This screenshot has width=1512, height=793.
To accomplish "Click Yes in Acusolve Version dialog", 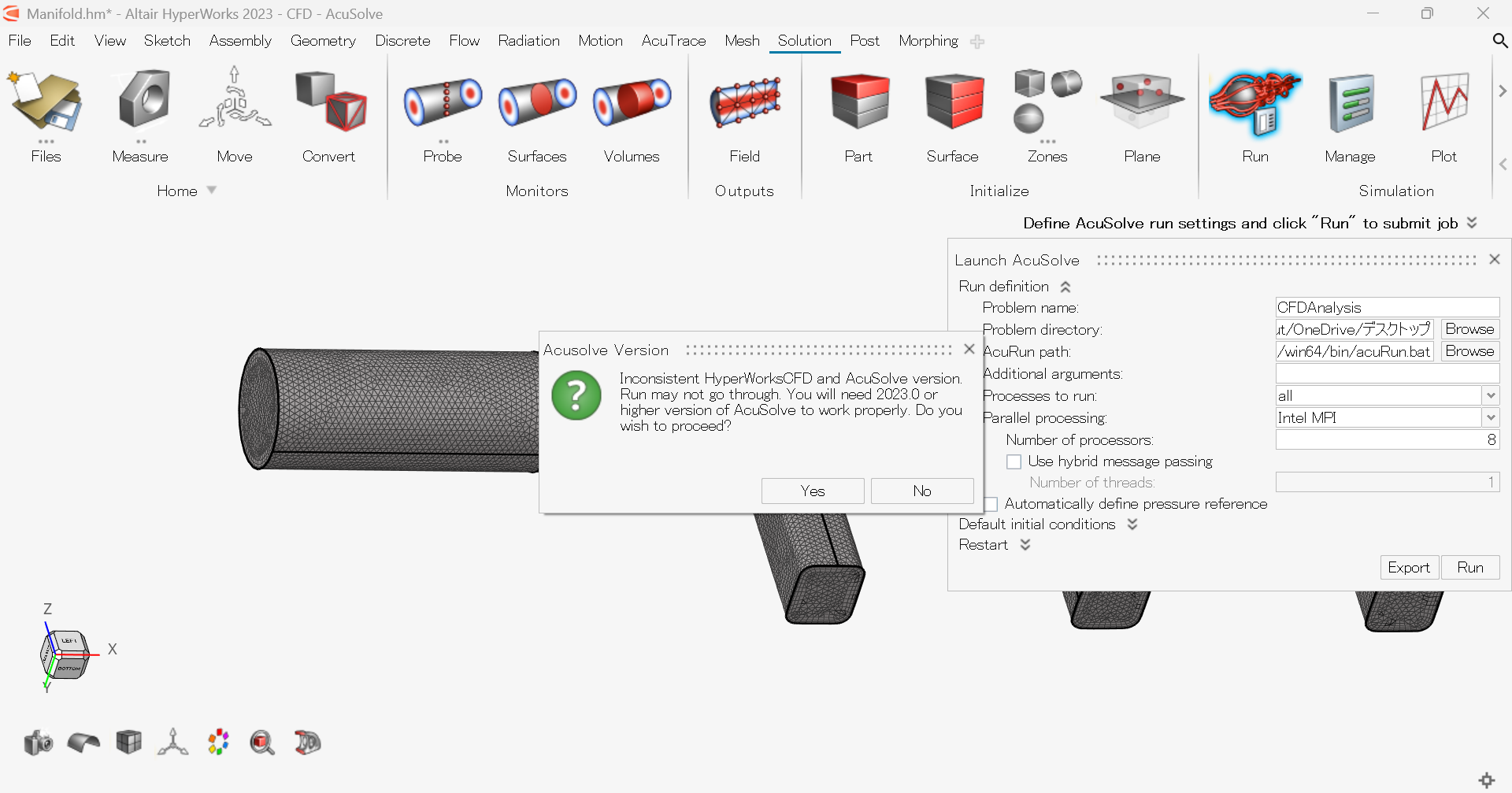I will tap(813, 491).
